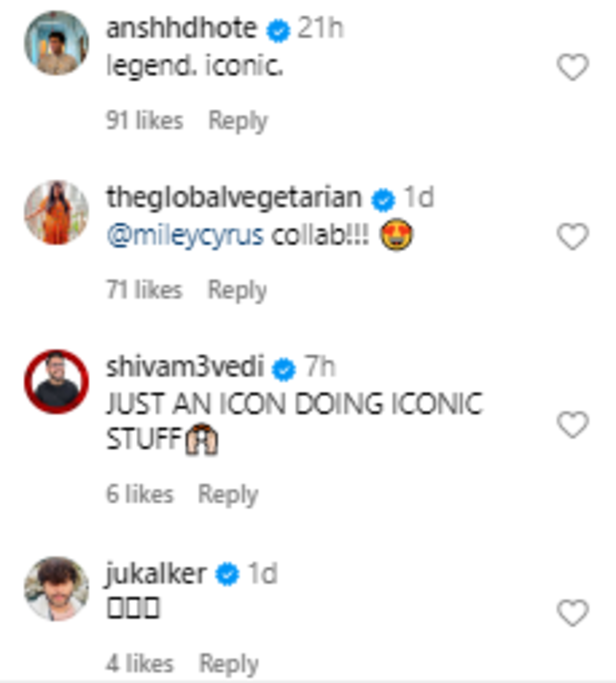Like jukalker's comment with heart icon

(x=572, y=612)
